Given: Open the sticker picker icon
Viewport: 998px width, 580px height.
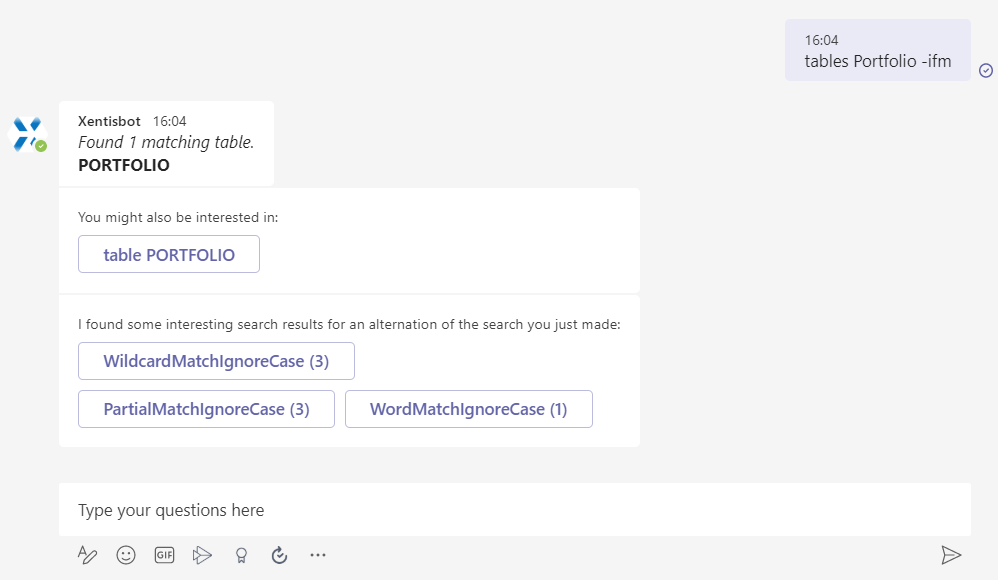Looking at the screenshot, I should [x=202, y=555].
